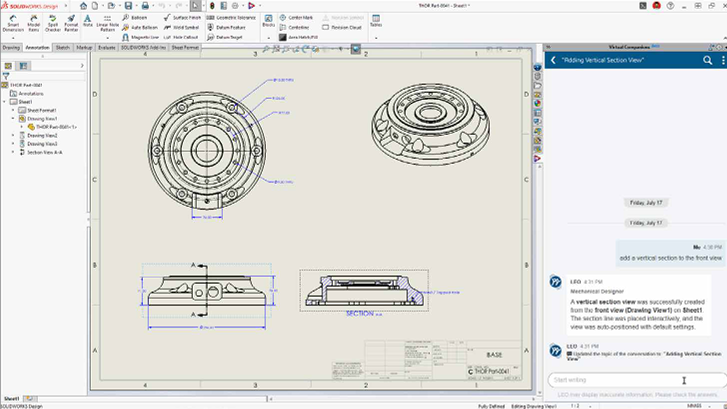Viewport: 727px width, 409px height.
Task: Click Auto Balloon tool
Action: point(140,27)
